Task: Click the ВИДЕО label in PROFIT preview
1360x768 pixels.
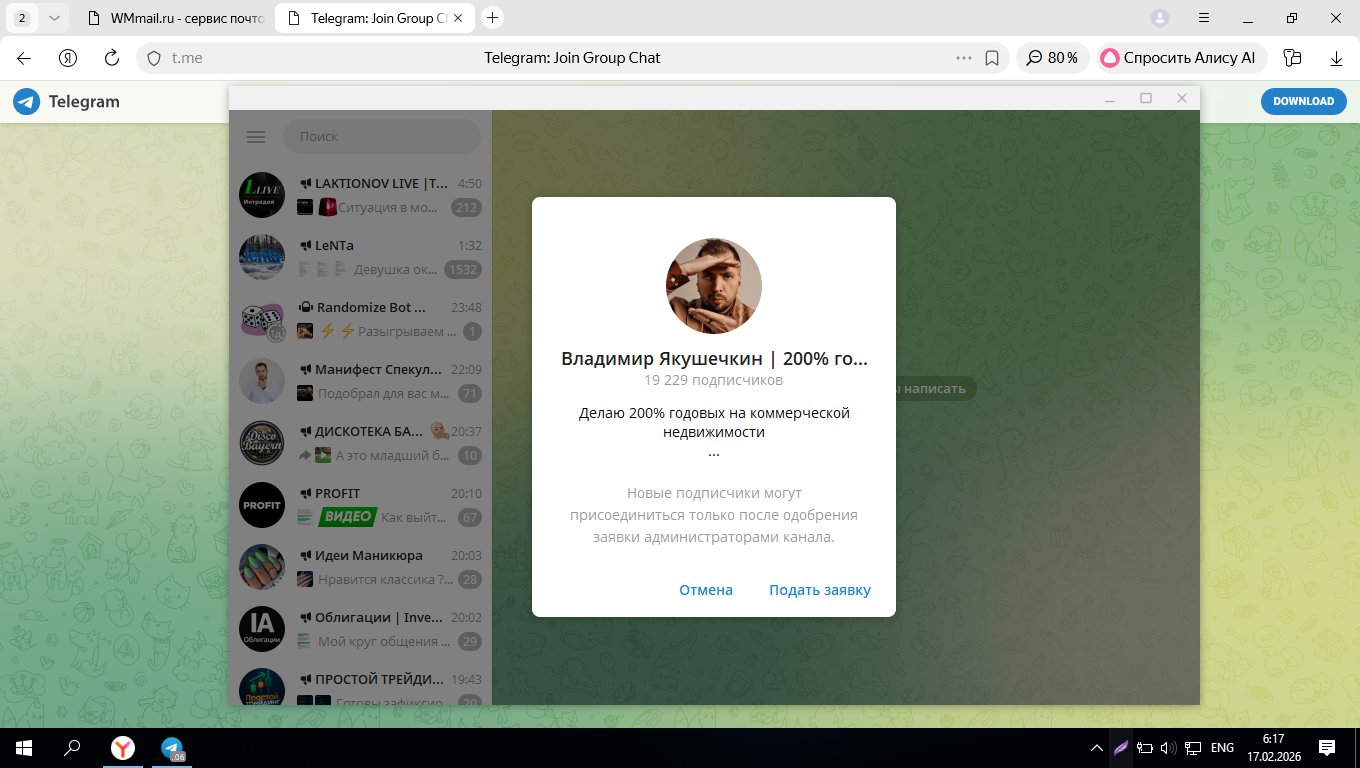Action: coord(347,517)
